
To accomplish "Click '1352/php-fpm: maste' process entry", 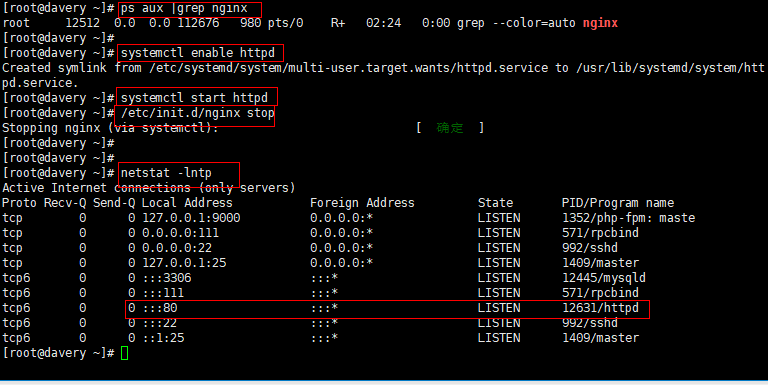I will [628, 218].
